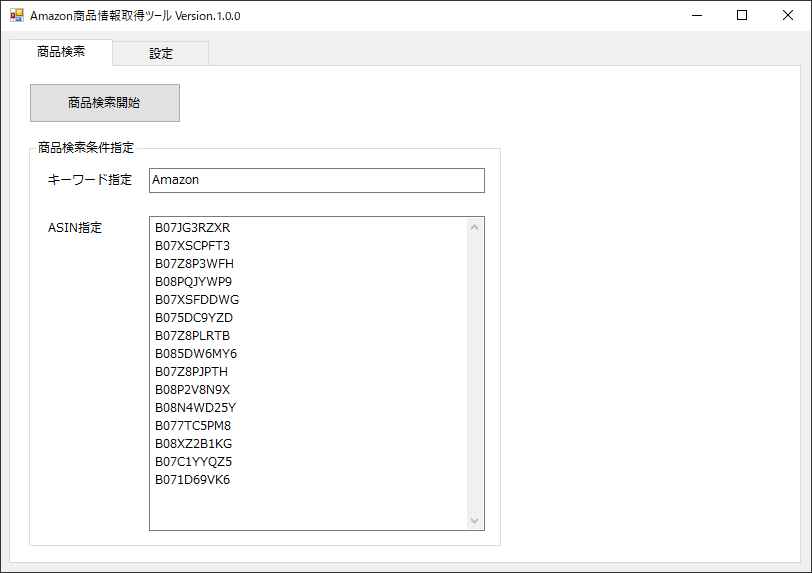
Task: Switch to the 商品検索 tab
Action: point(61,52)
